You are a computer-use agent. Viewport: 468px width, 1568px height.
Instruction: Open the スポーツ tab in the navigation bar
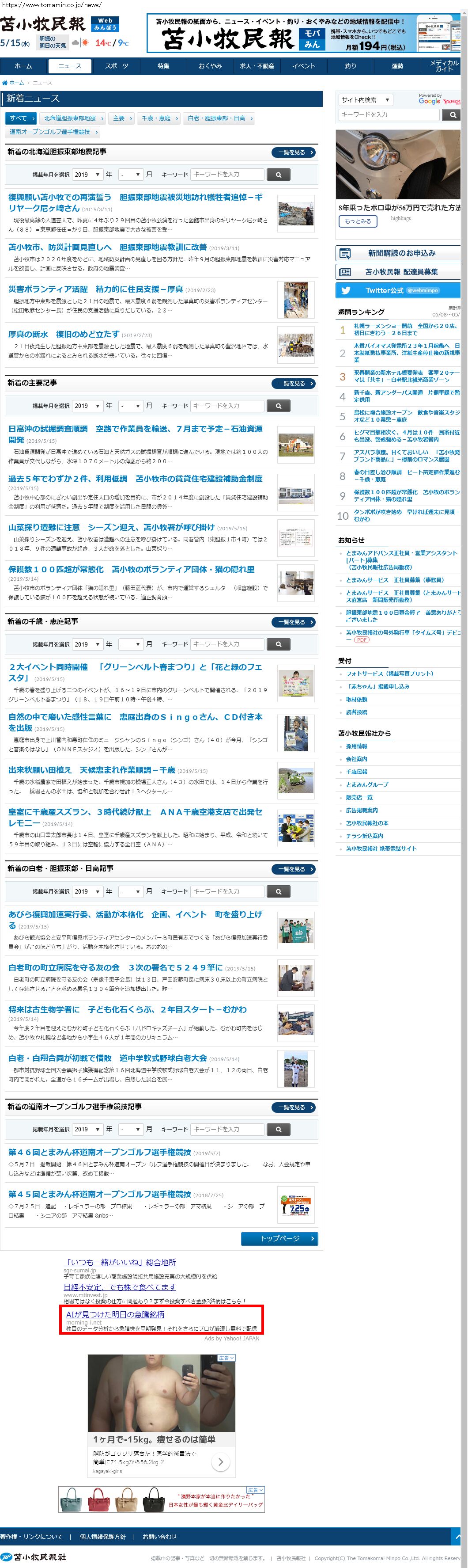(x=117, y=66)
